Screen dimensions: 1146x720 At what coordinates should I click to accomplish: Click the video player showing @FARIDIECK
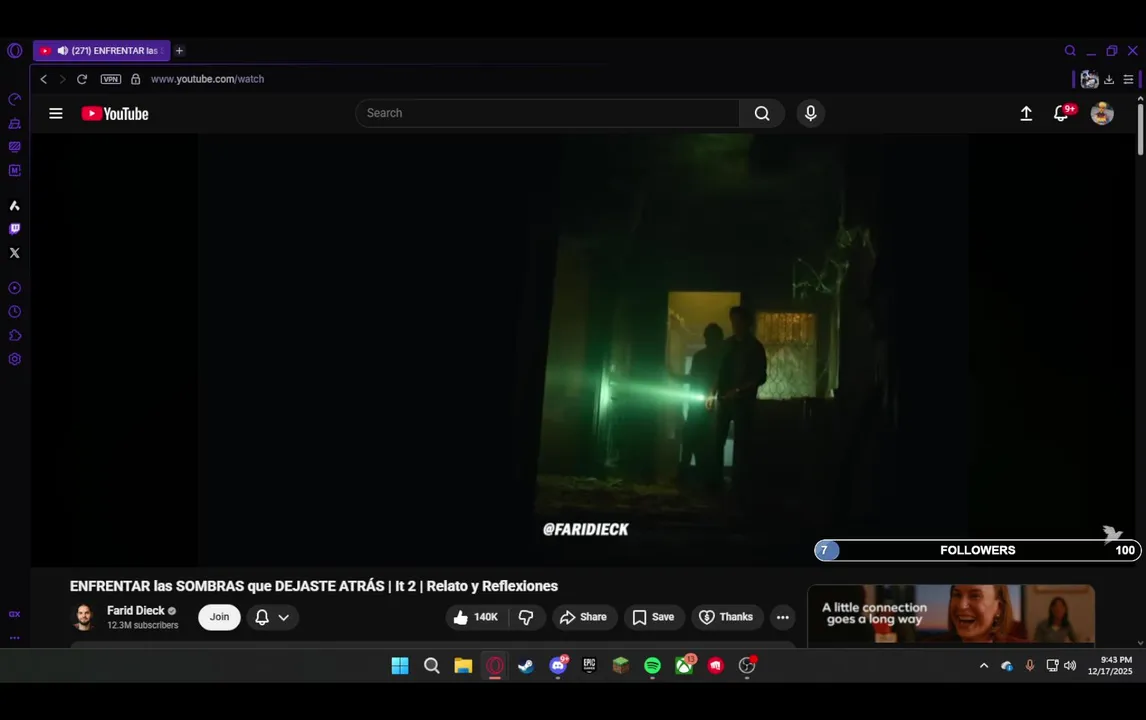[x=583, y=349]
